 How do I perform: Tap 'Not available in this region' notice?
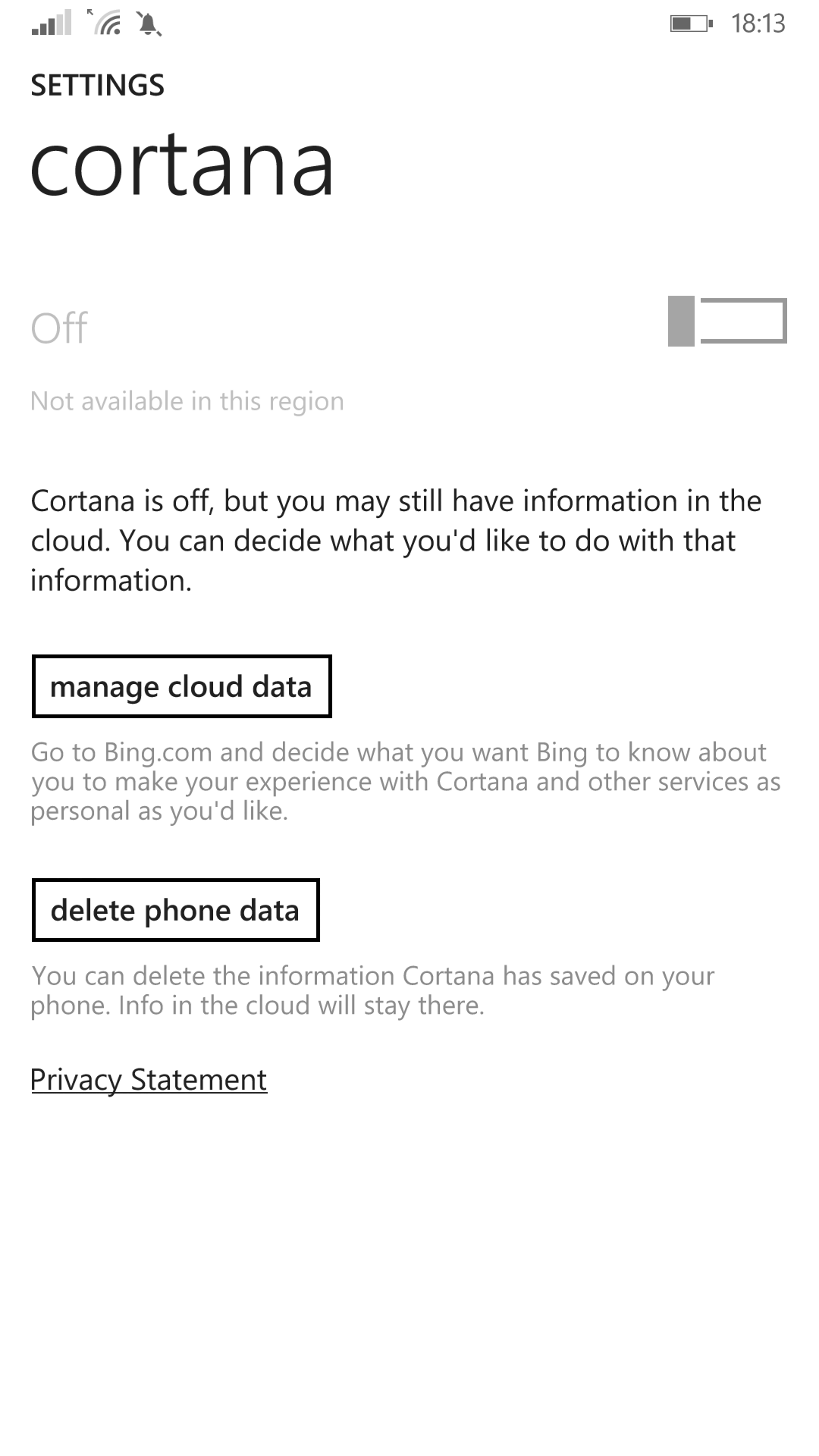point(187,401)
